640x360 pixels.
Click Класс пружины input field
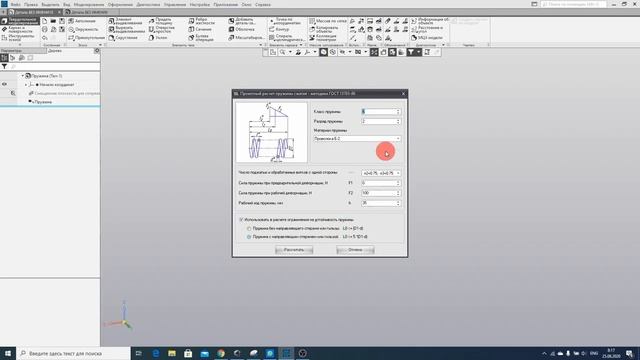click(x=378, y=111)
